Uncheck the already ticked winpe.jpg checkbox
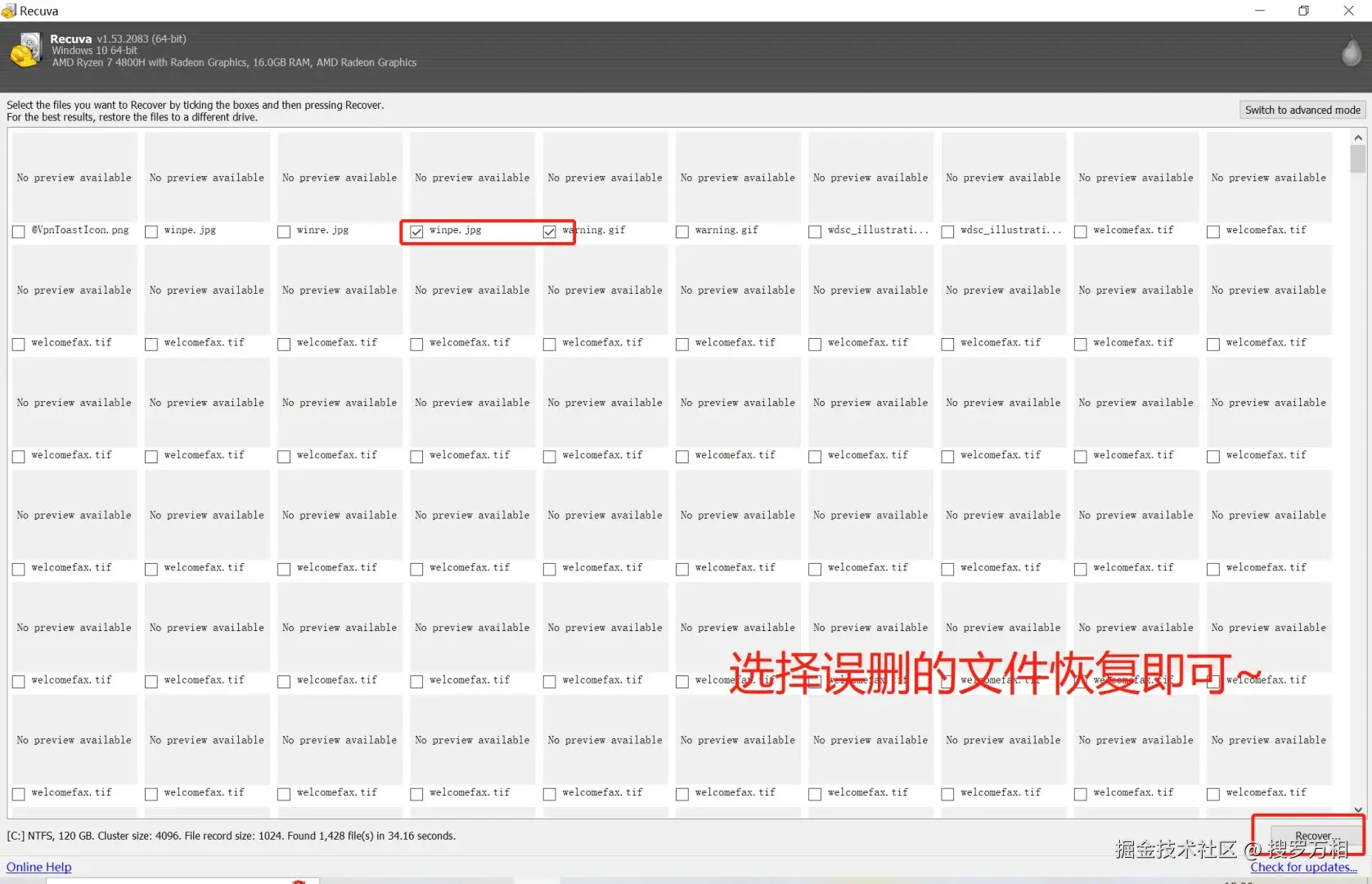This screenshot has height=884, width=1372. pyautogui.click(x=416, y=232)
